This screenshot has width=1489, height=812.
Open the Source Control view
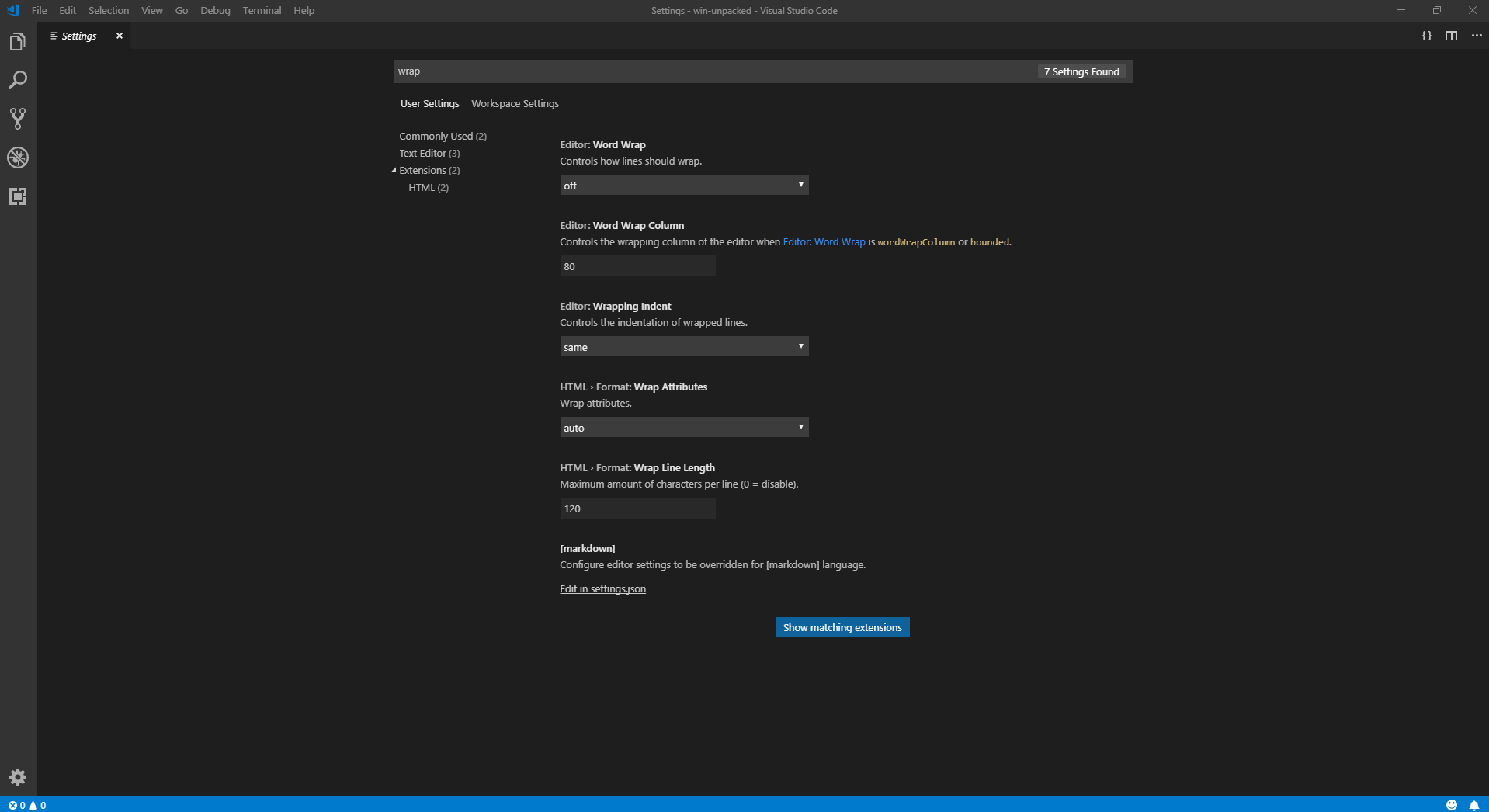(x=18, y=119)
